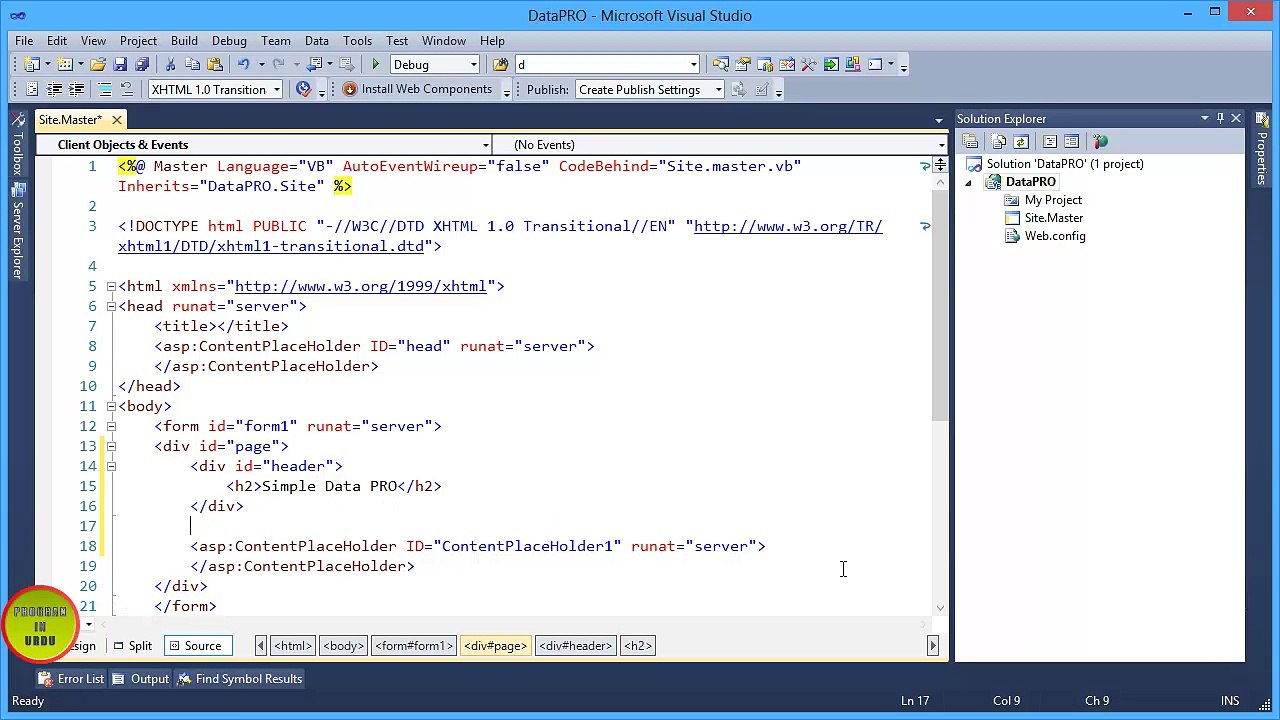Open the XHTML 1.0 Transition schema dropdown
The image size is (1280, 720).
[276, 90]
